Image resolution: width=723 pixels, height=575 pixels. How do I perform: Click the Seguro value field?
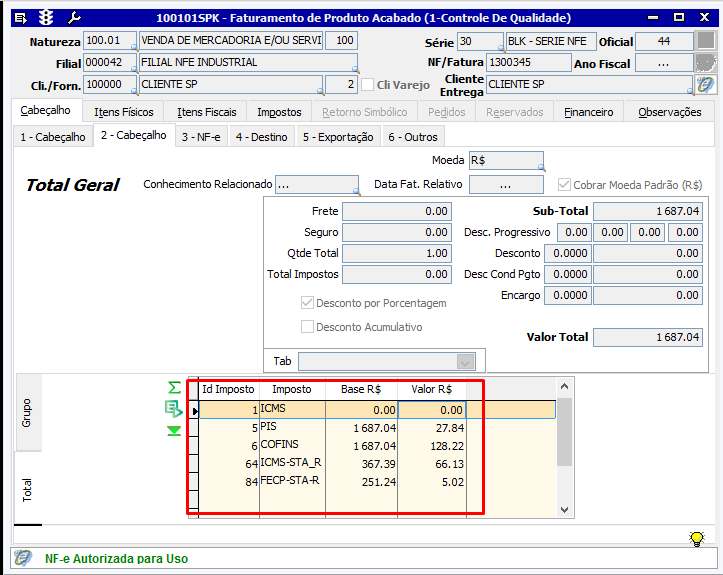397,232
